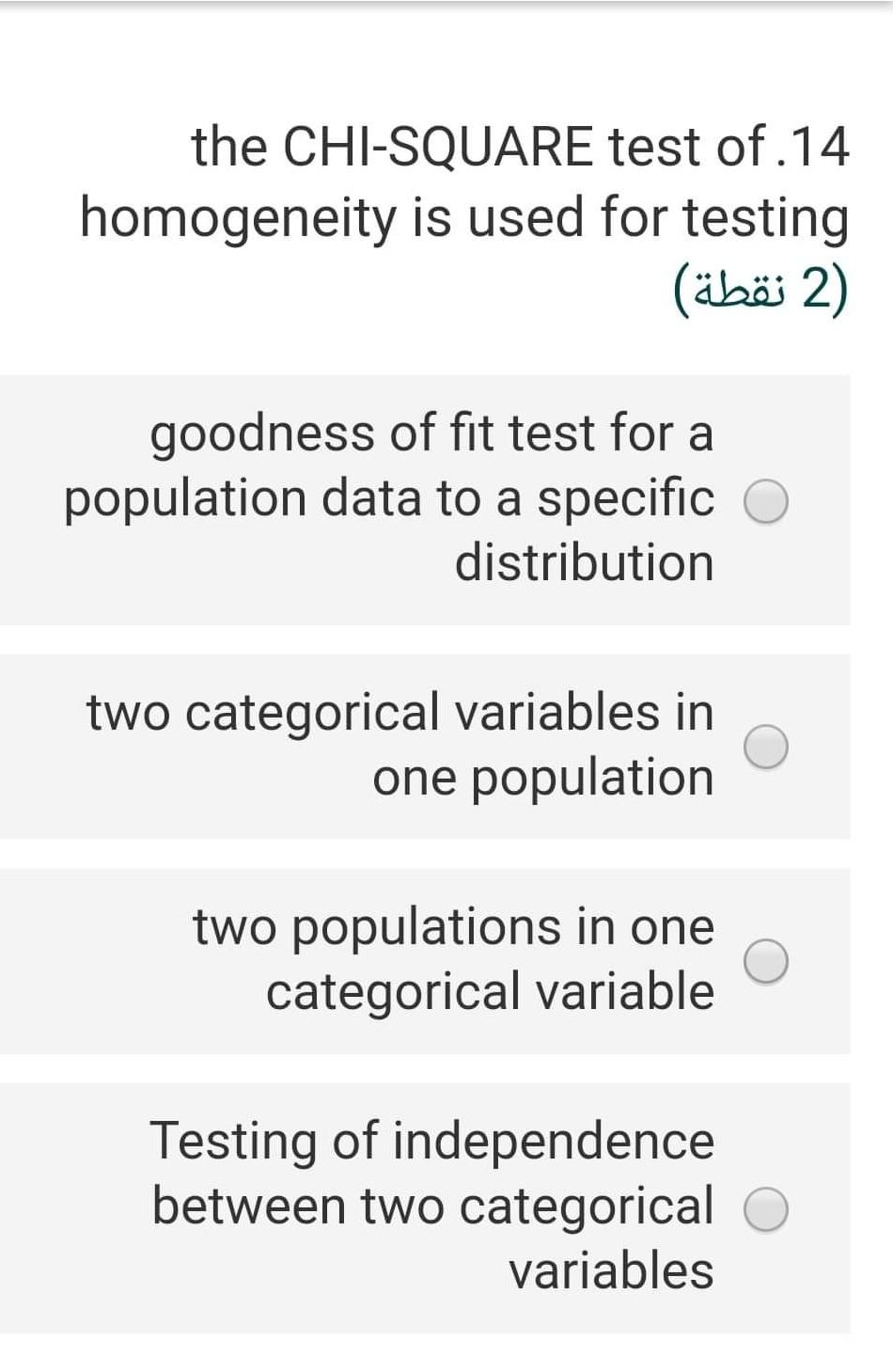Click the word 'distribution' in the first option
This screenshot has height=1372, width=893.
[584, 562]
